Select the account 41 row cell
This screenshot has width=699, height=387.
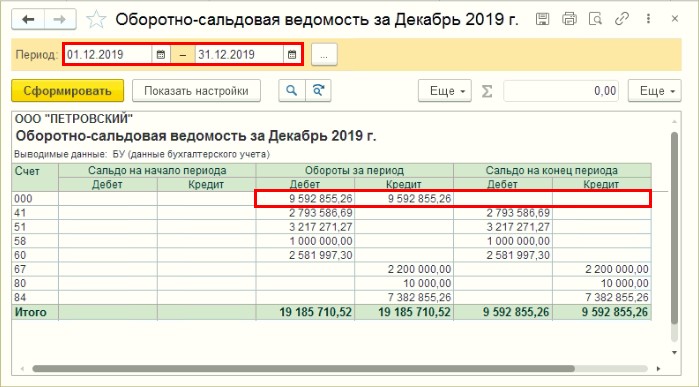coord(35,213)
